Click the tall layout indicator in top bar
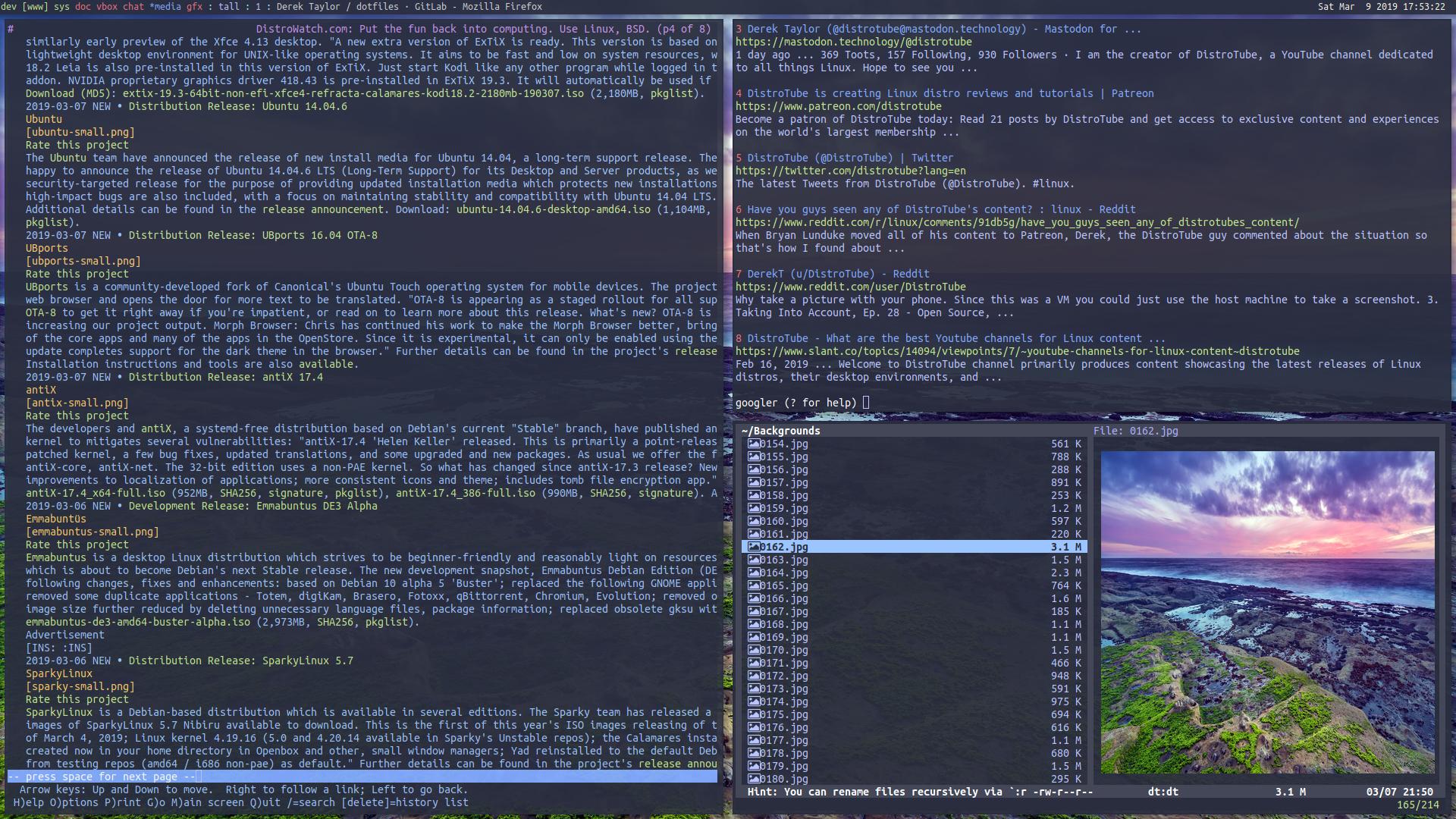This screenshot has height=819, width=1456. (228, 7)
